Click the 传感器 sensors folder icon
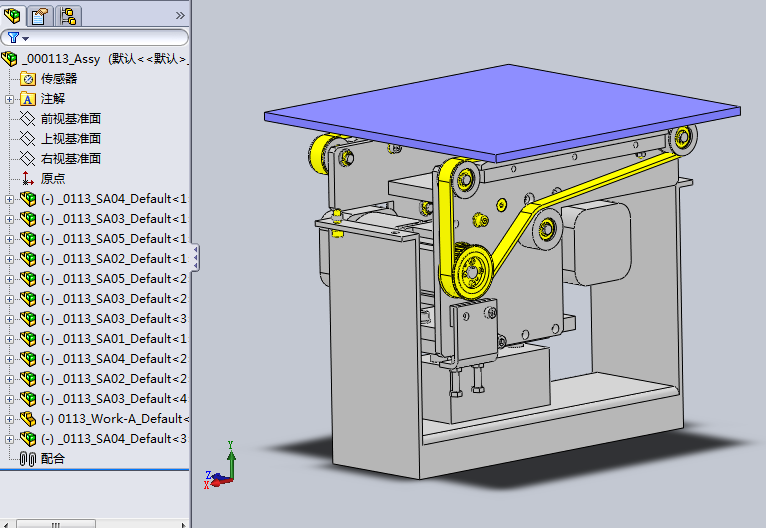766x528 pixels. [28, 78]
